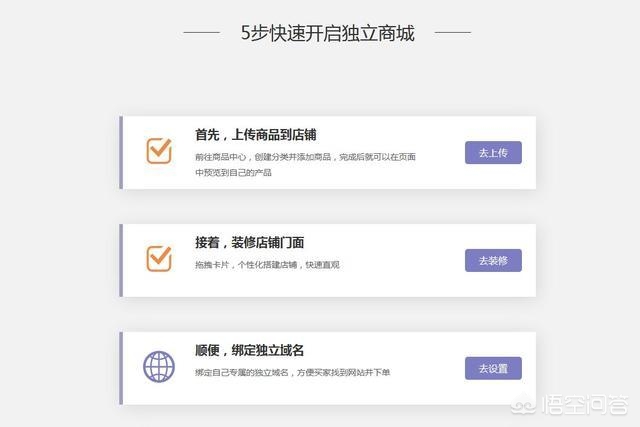Click the globe icon for 绑定独立域名
The height and width of the screenshot is (427, 640).
(x=159, y=367)
